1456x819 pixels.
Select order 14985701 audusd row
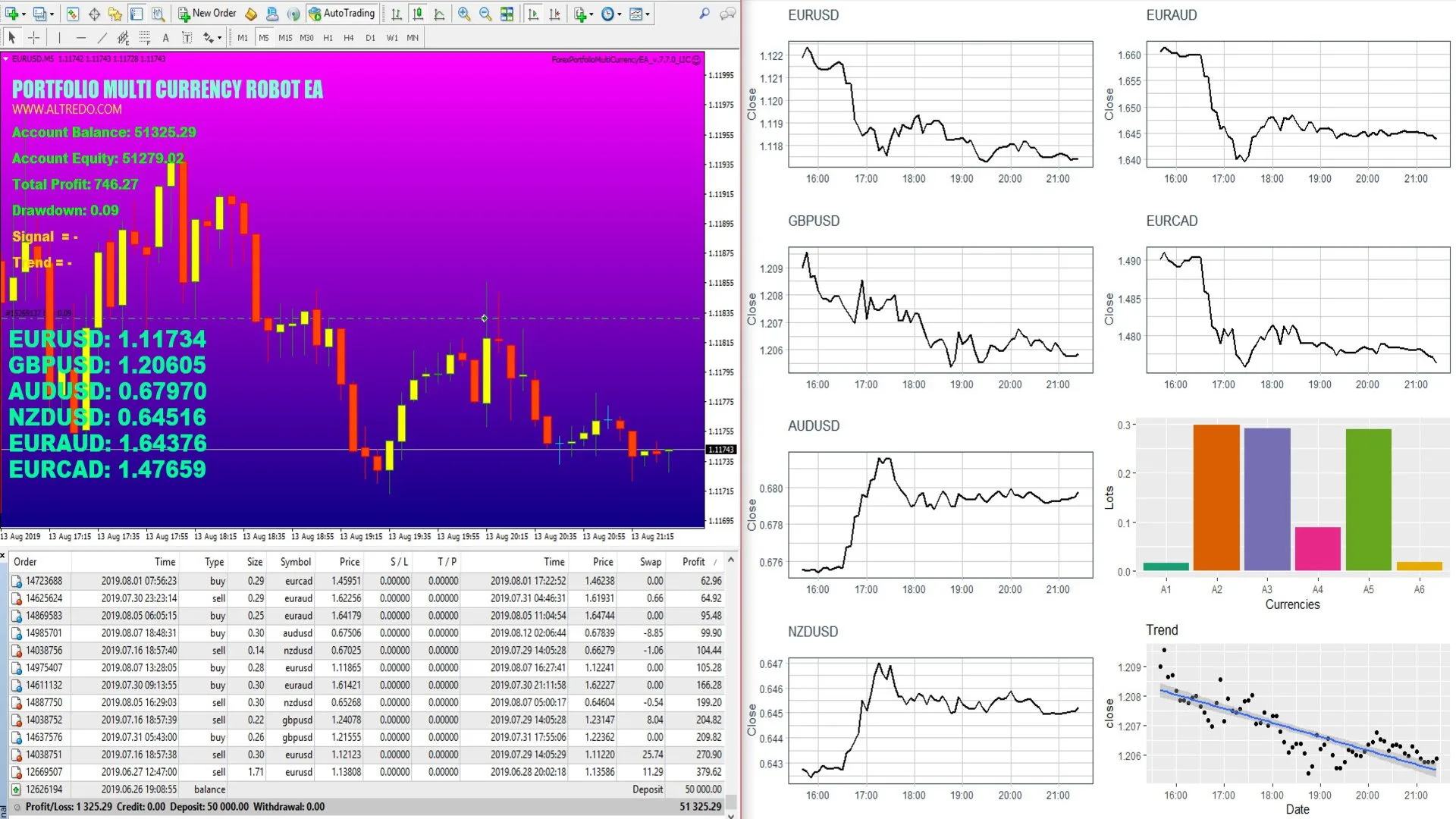click(x=366, y=633)
